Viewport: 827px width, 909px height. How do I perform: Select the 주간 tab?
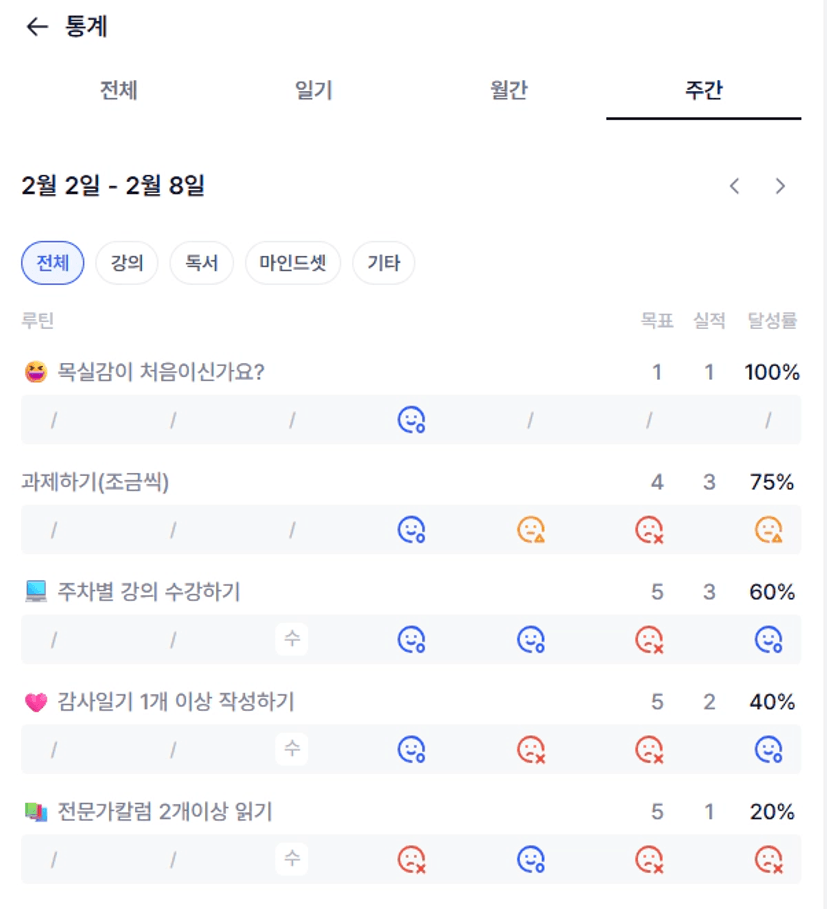pos(704,91)
